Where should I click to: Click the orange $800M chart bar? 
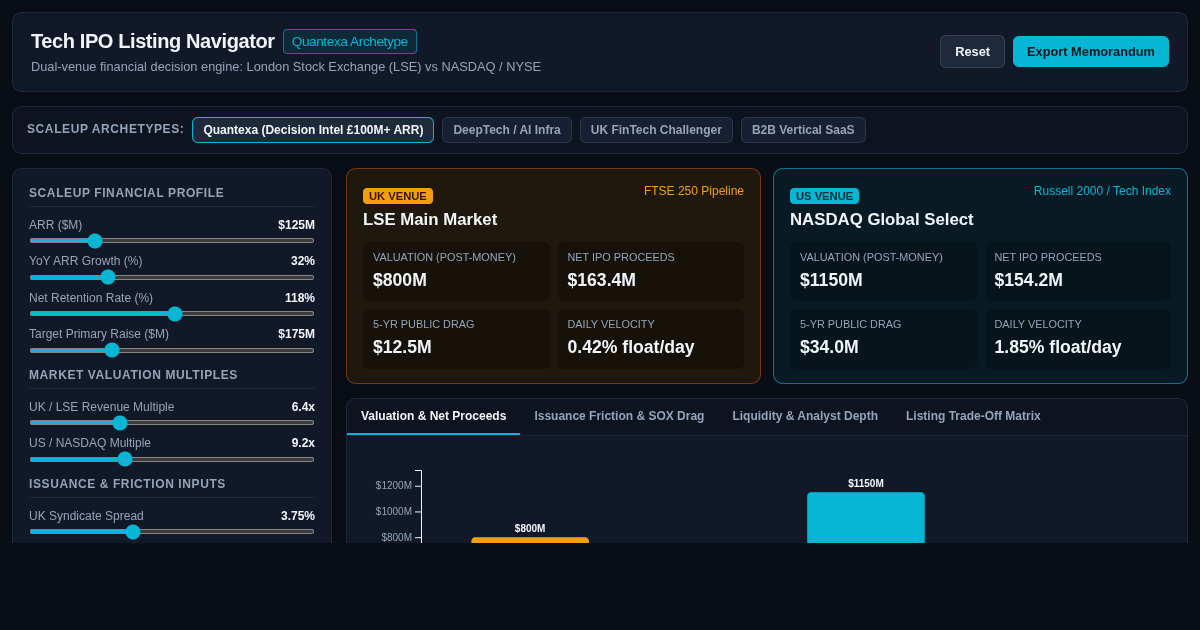530,540
